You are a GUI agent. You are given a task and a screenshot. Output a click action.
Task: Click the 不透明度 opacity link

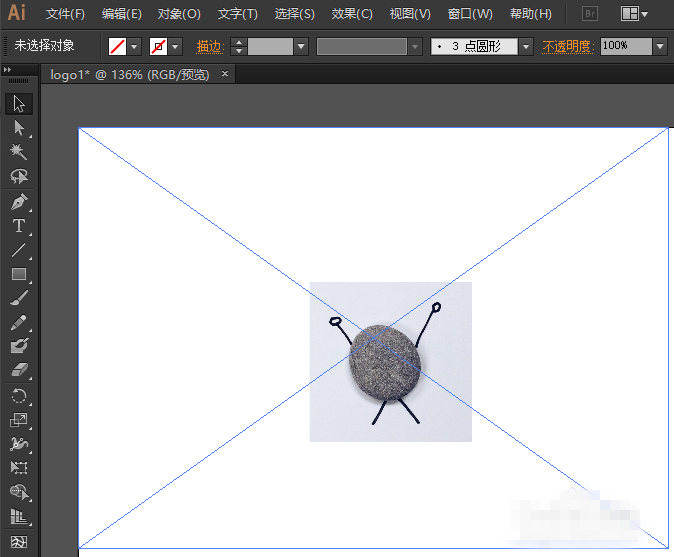point(568,46)
